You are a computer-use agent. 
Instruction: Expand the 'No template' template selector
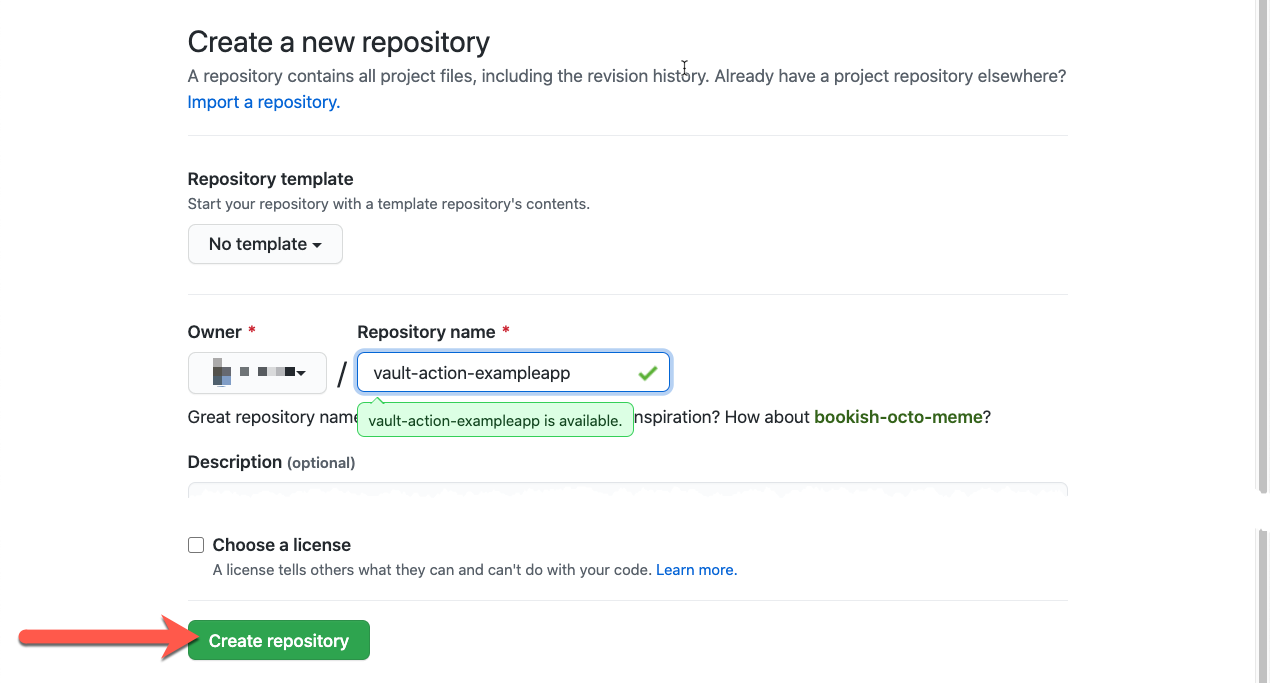pyautogui.click(x=264, y=244)
